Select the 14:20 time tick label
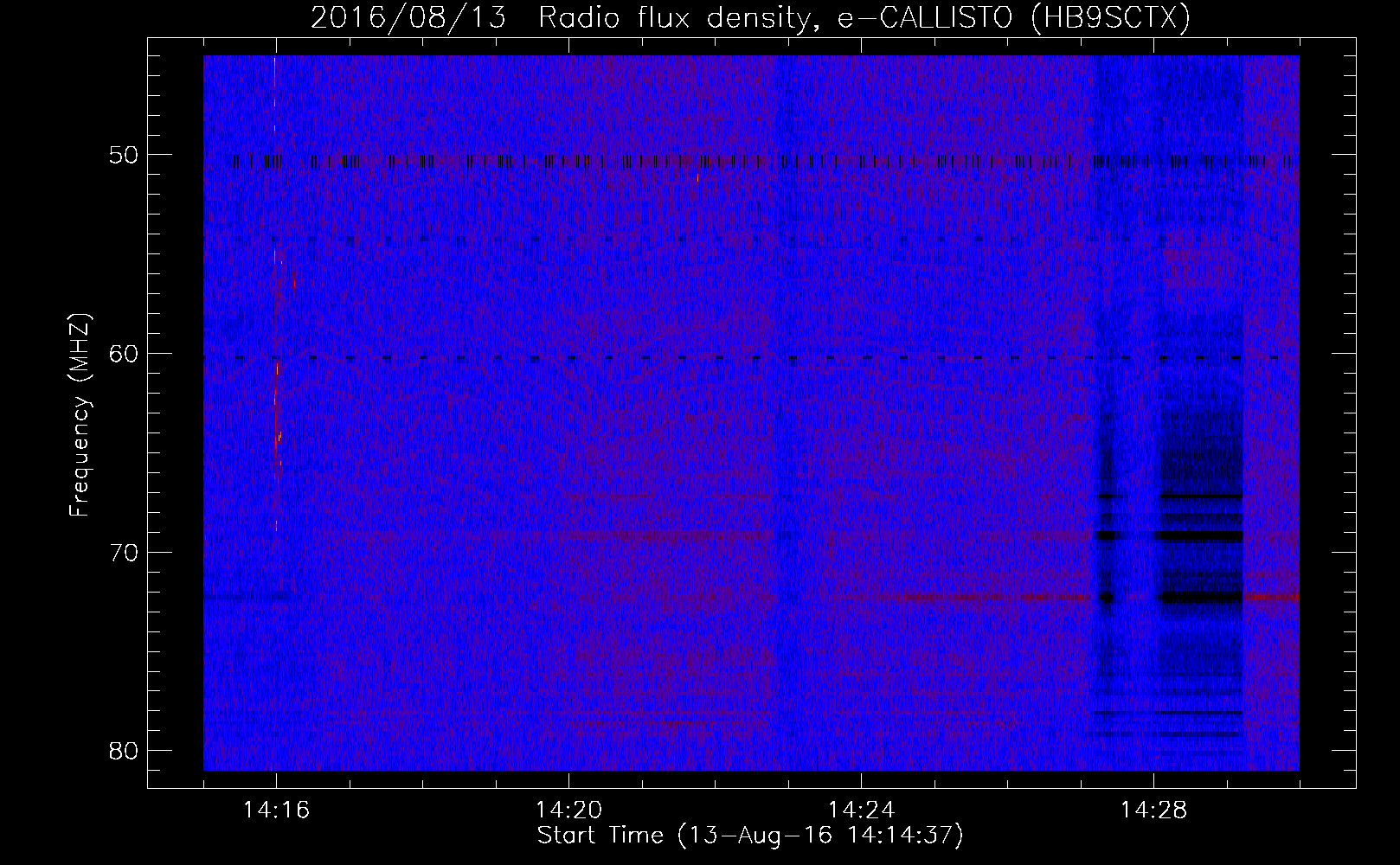This screenshot has width=1400, height=865. 568,811
